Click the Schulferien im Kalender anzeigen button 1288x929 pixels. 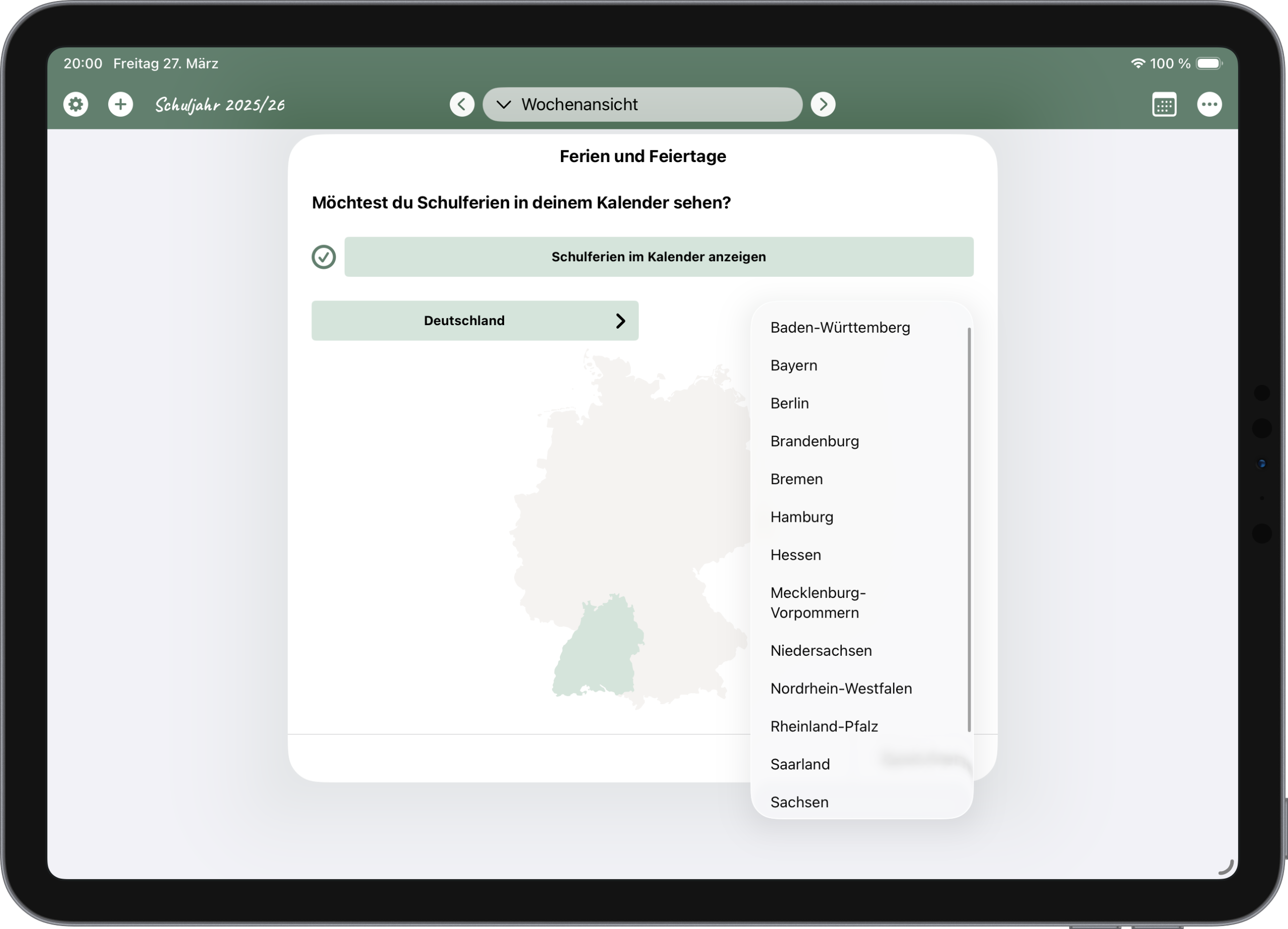[x=658, y=257]
